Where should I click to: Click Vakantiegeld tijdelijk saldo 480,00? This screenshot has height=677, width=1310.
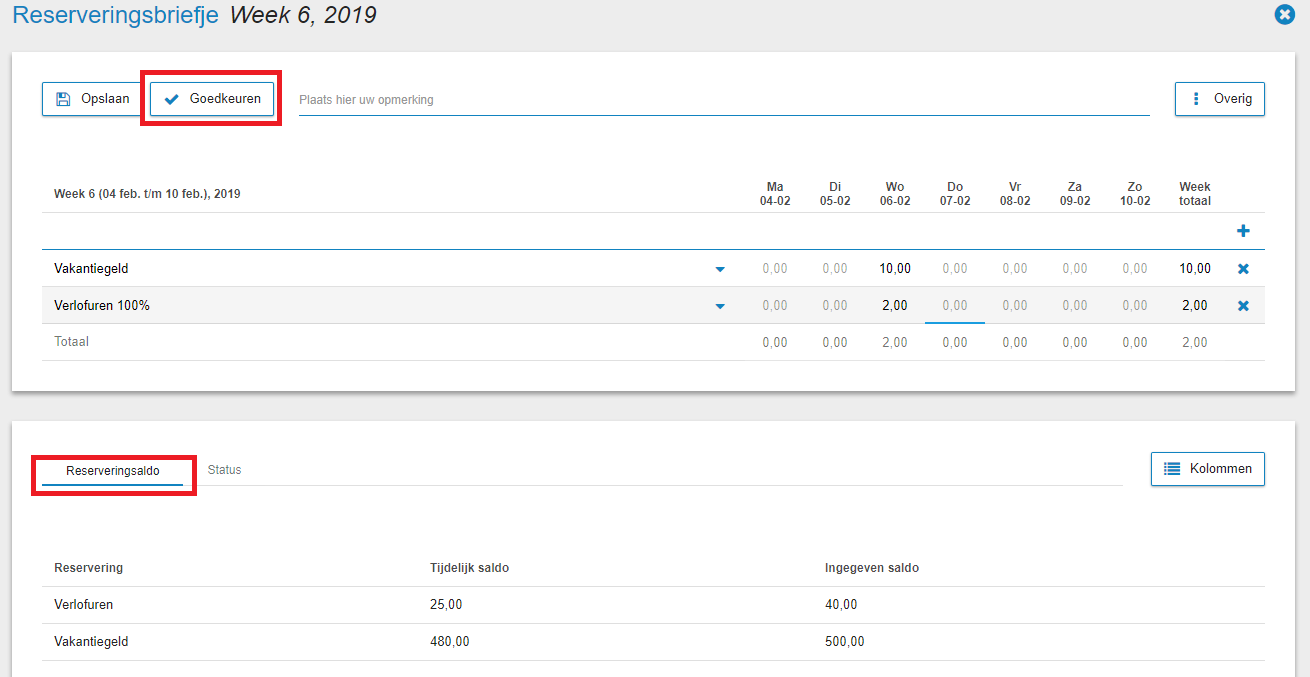pyautogui.click(x=449, y=642)
